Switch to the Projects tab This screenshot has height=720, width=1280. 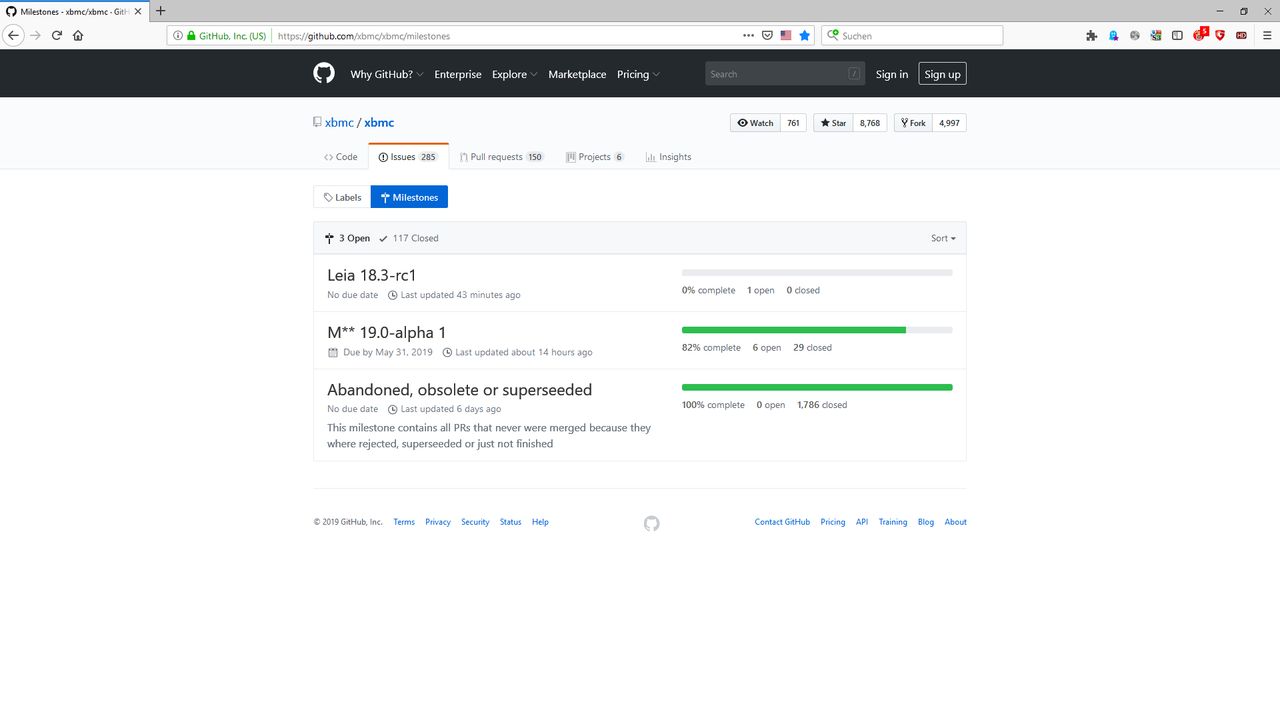click(x=595, y=157)
